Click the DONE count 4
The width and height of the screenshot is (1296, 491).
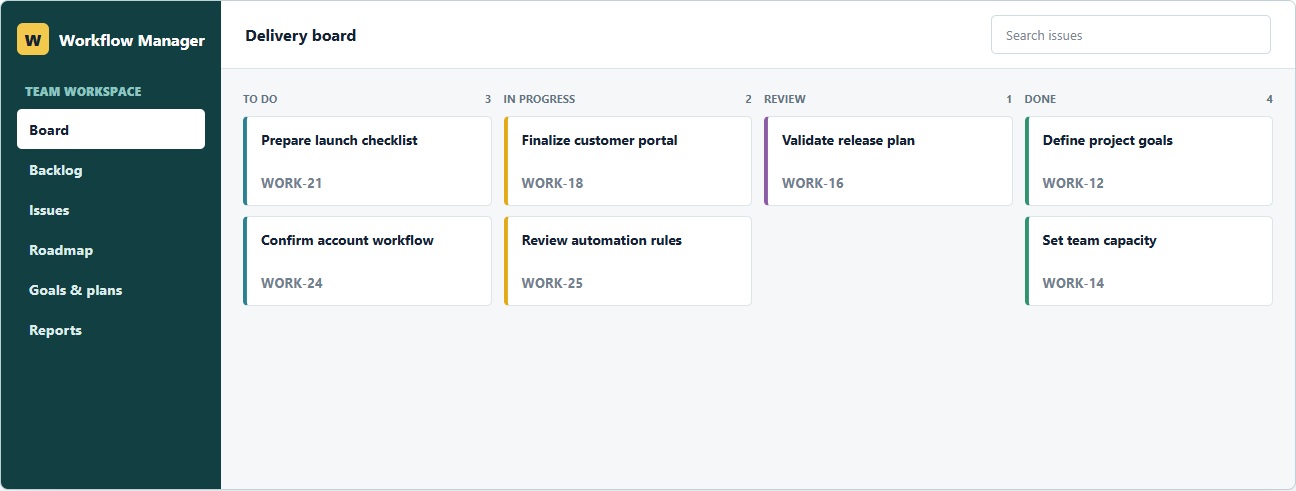pos(1269,99)
